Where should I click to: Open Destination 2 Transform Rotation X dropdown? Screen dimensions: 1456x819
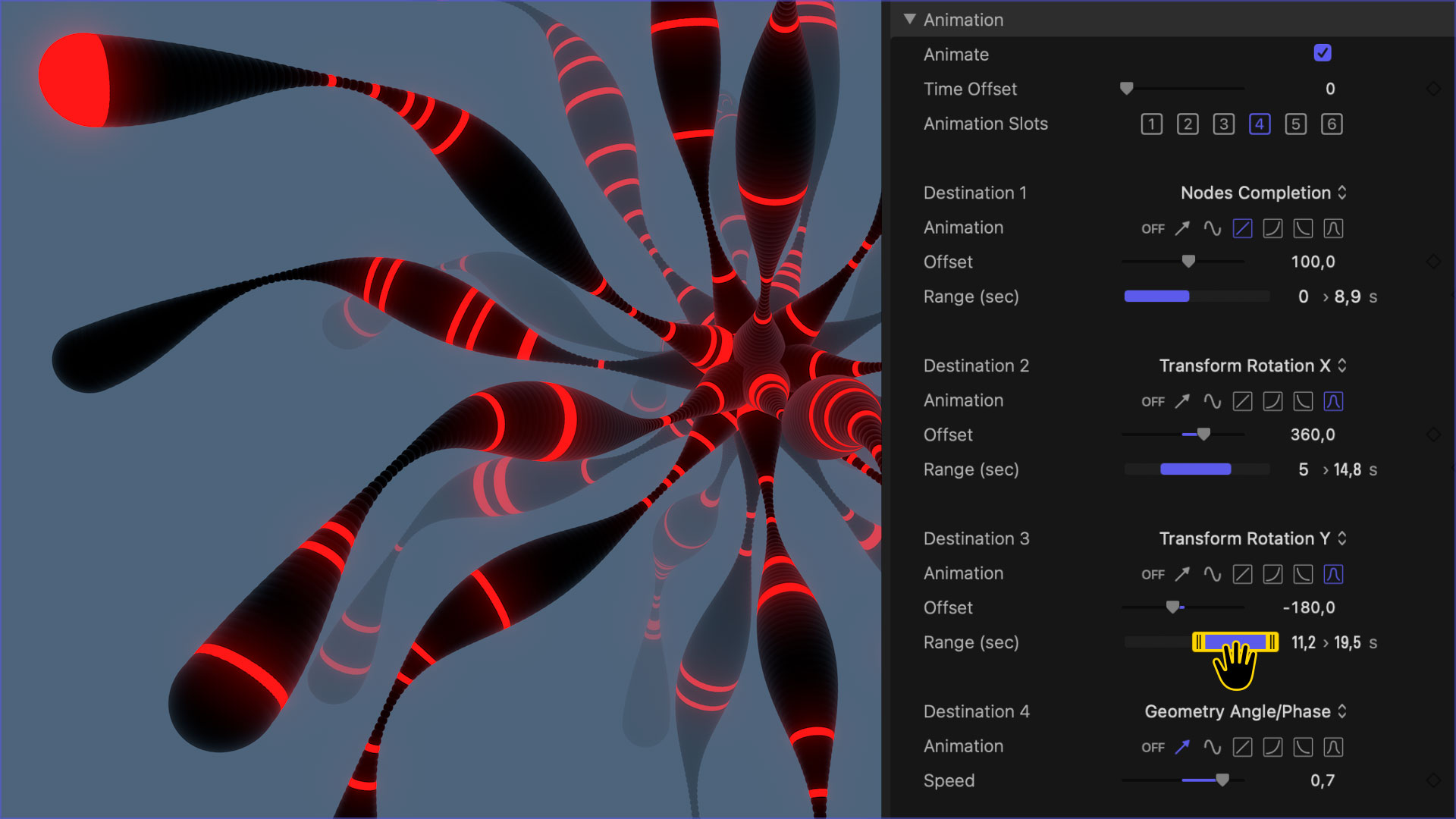tap(1253, 366)
